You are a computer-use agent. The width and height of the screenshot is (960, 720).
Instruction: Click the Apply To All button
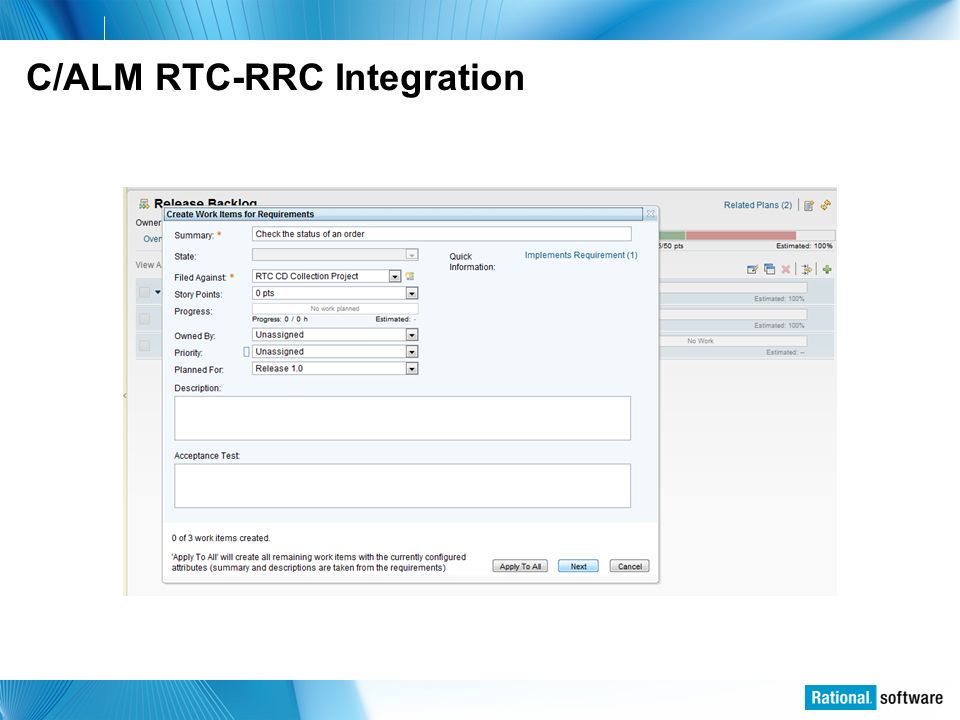tap(520, 566)
